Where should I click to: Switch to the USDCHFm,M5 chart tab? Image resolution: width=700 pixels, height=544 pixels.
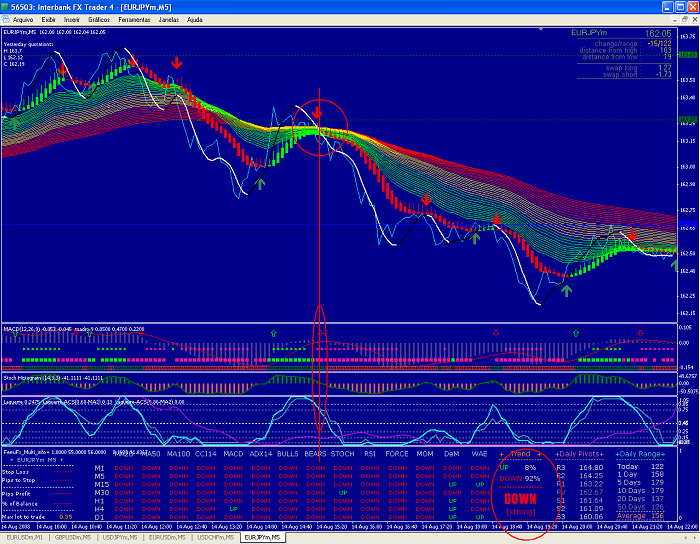tap(215, 537)
